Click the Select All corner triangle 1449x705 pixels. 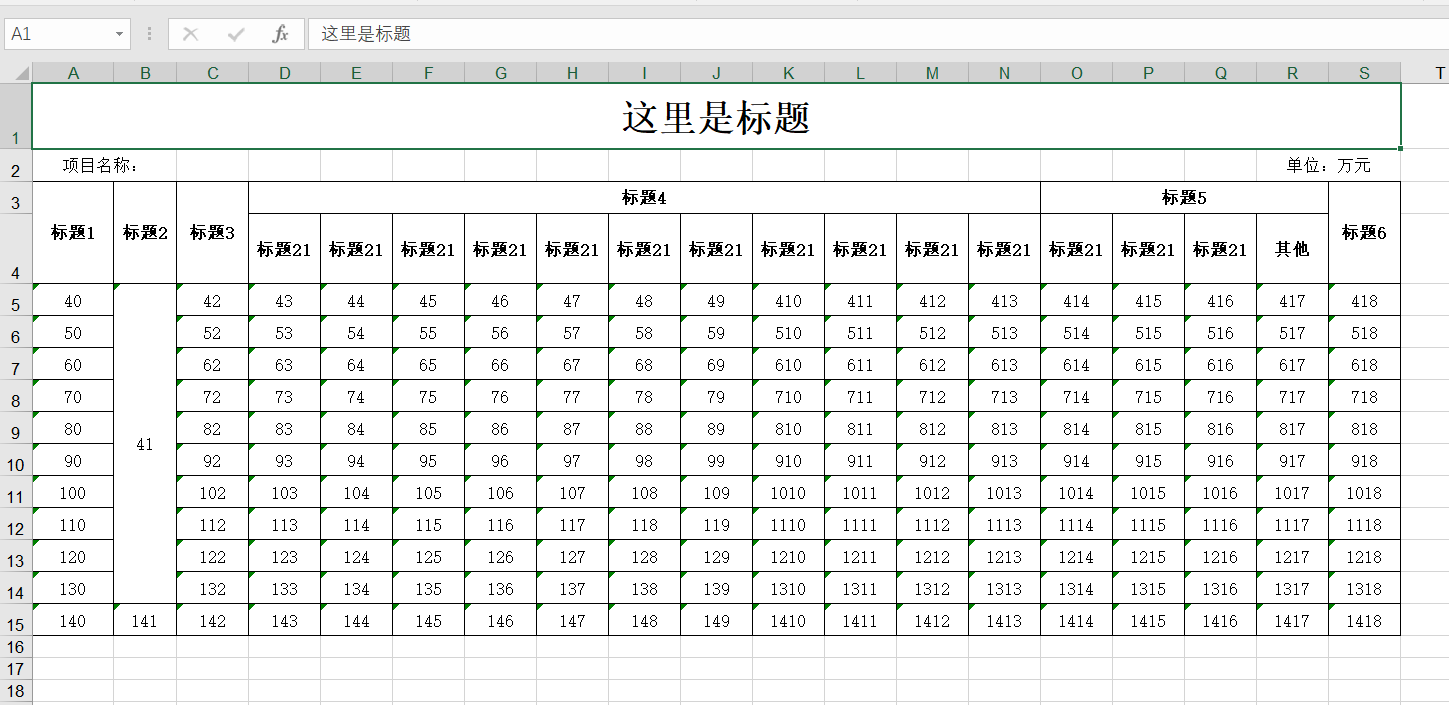pyautogui.click(x=21, y=73)
